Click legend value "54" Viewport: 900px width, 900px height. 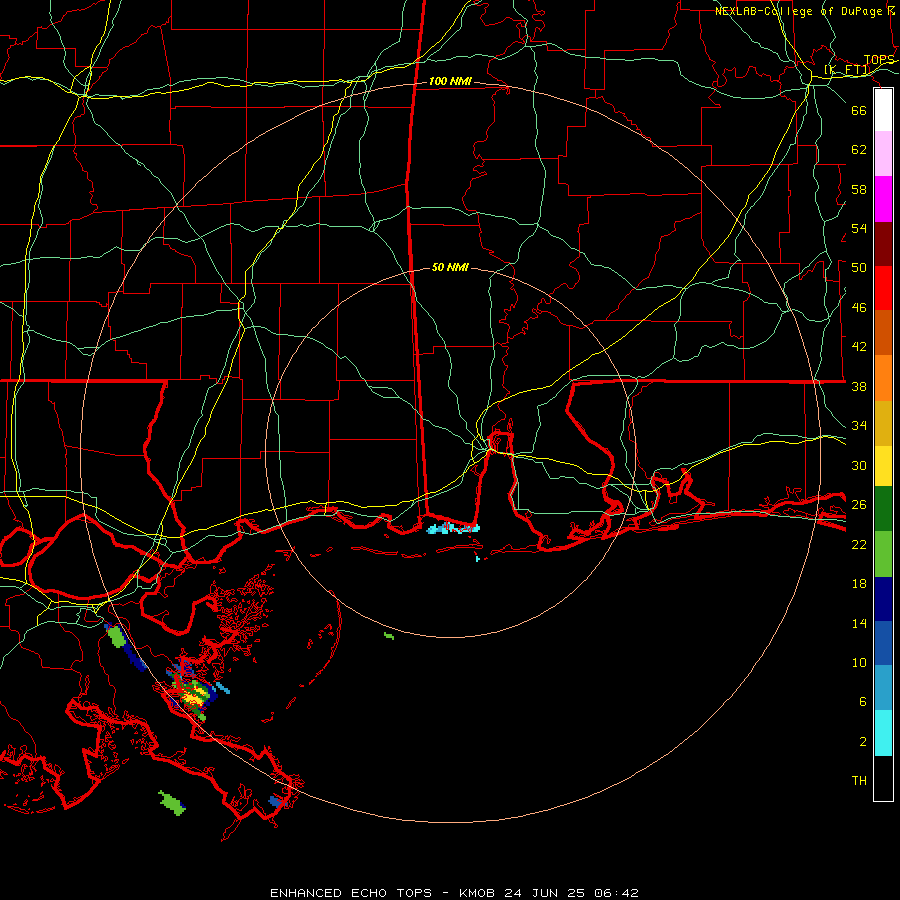click(859, 228)
